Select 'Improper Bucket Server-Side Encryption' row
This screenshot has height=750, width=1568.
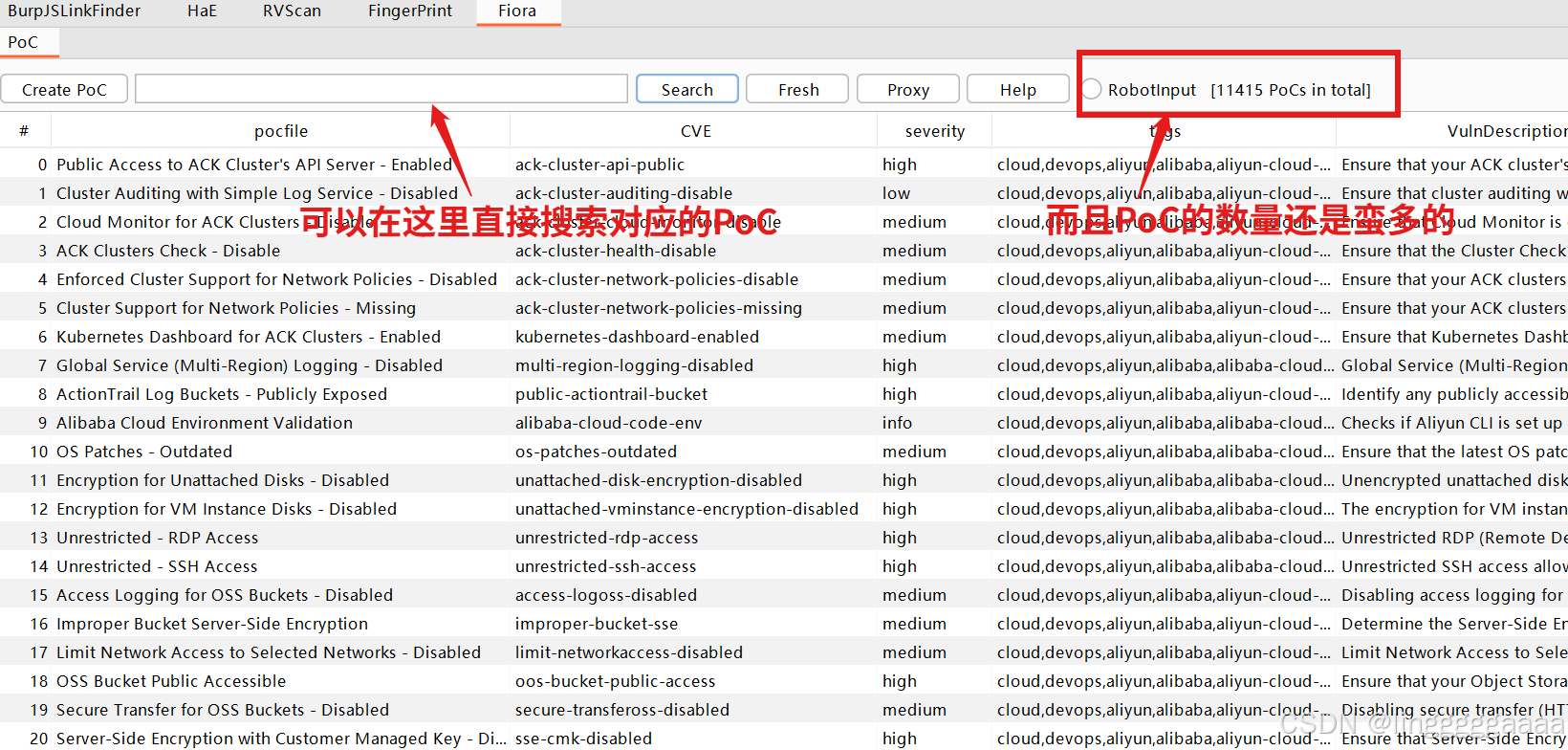click(x=784, y=624)
